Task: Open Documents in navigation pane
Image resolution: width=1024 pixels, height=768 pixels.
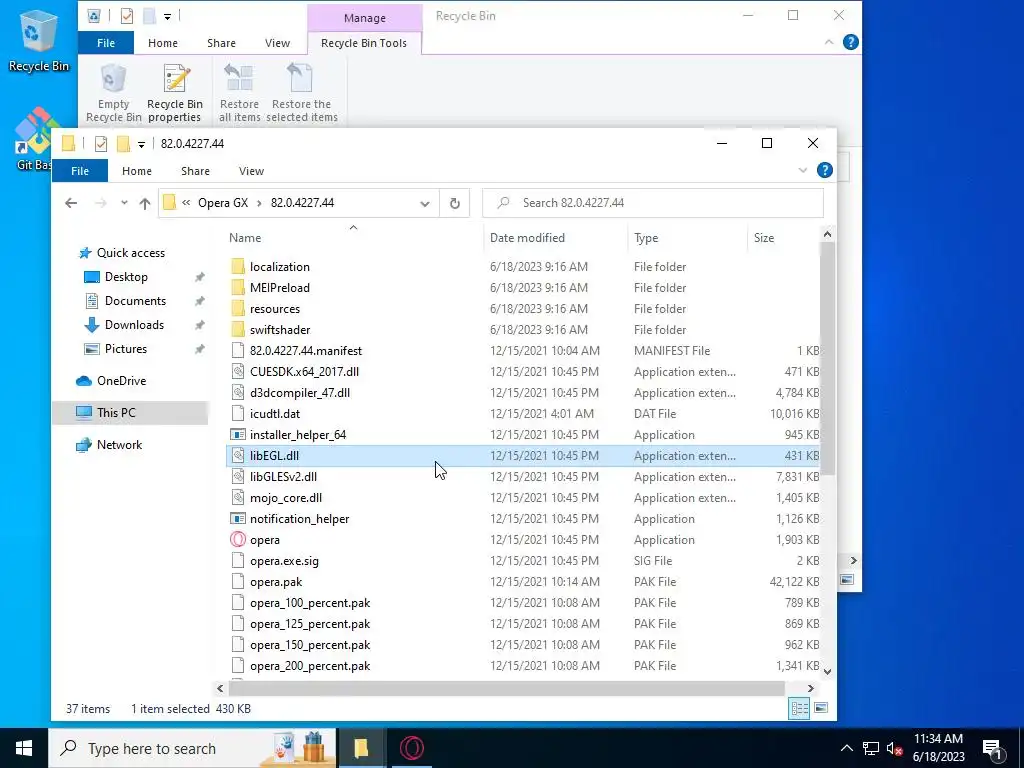Action: coord(135,301)
